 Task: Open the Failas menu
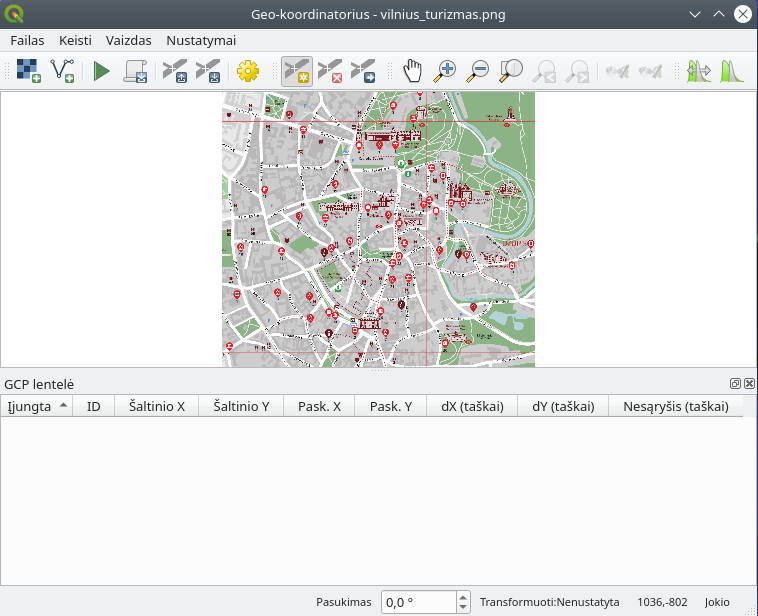(x=27, y=41)
